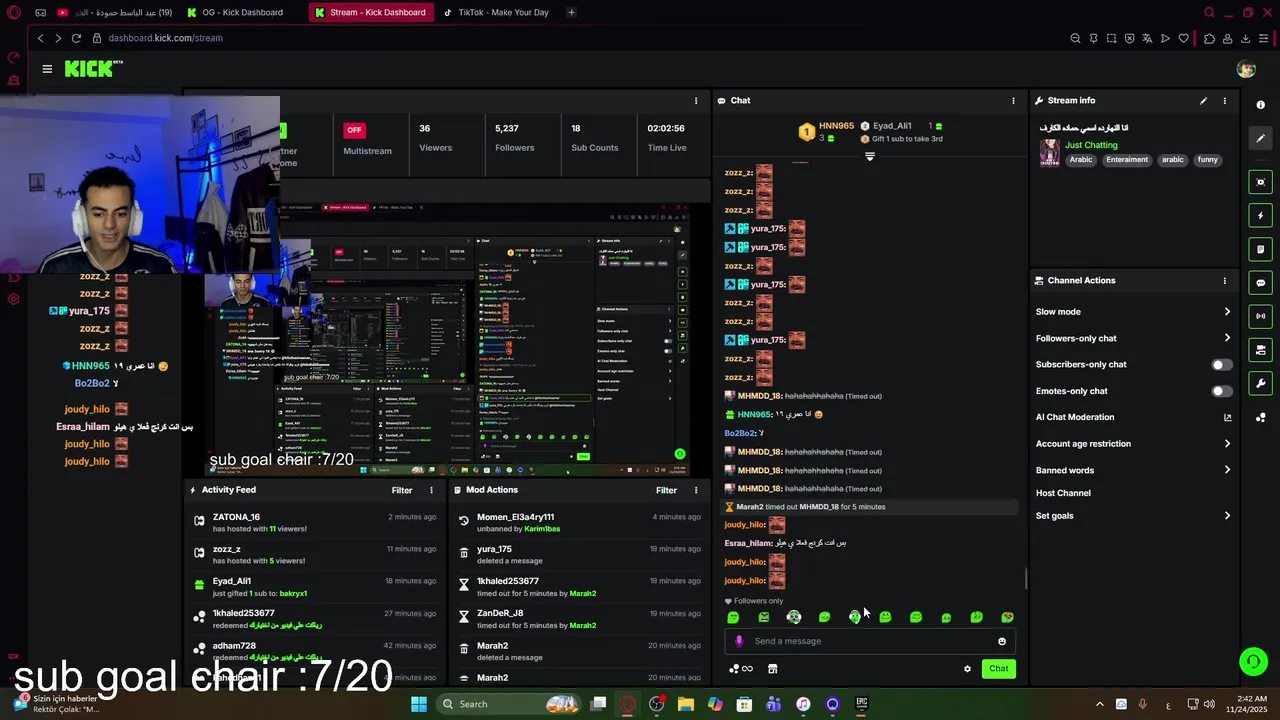Go back with the browser back arrow
Image resolution: width=1280 pixels, height=720 pixels.
tap(40, 38)
